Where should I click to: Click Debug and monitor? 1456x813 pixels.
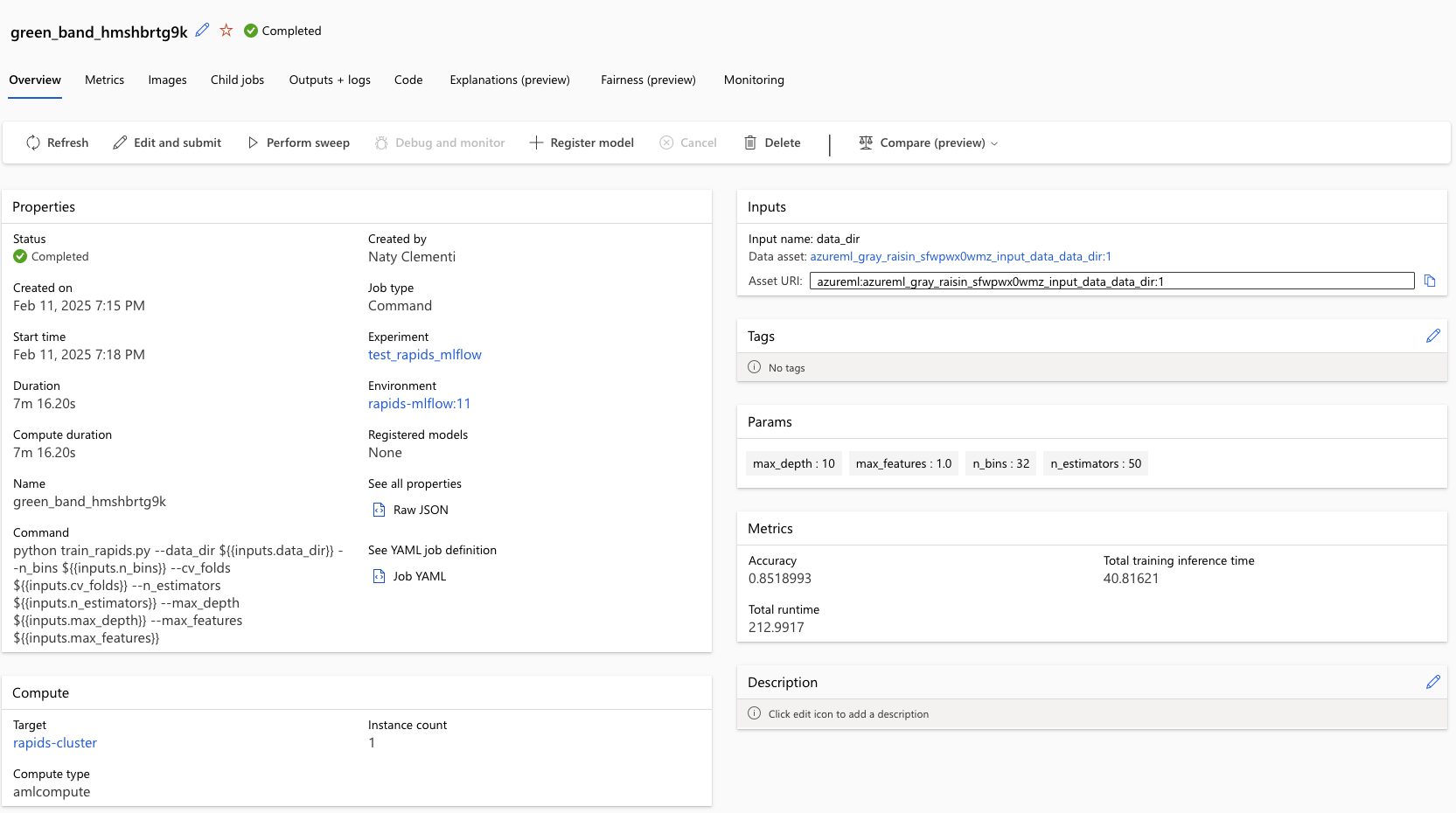tap(440, 142)
